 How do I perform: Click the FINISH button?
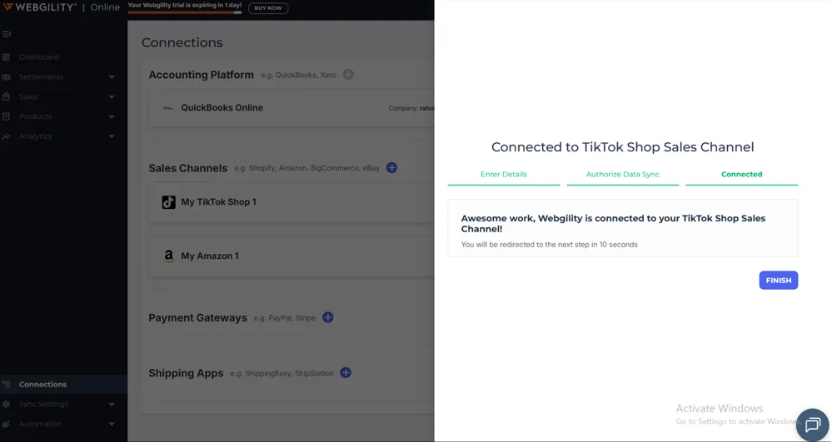(778, 280)
